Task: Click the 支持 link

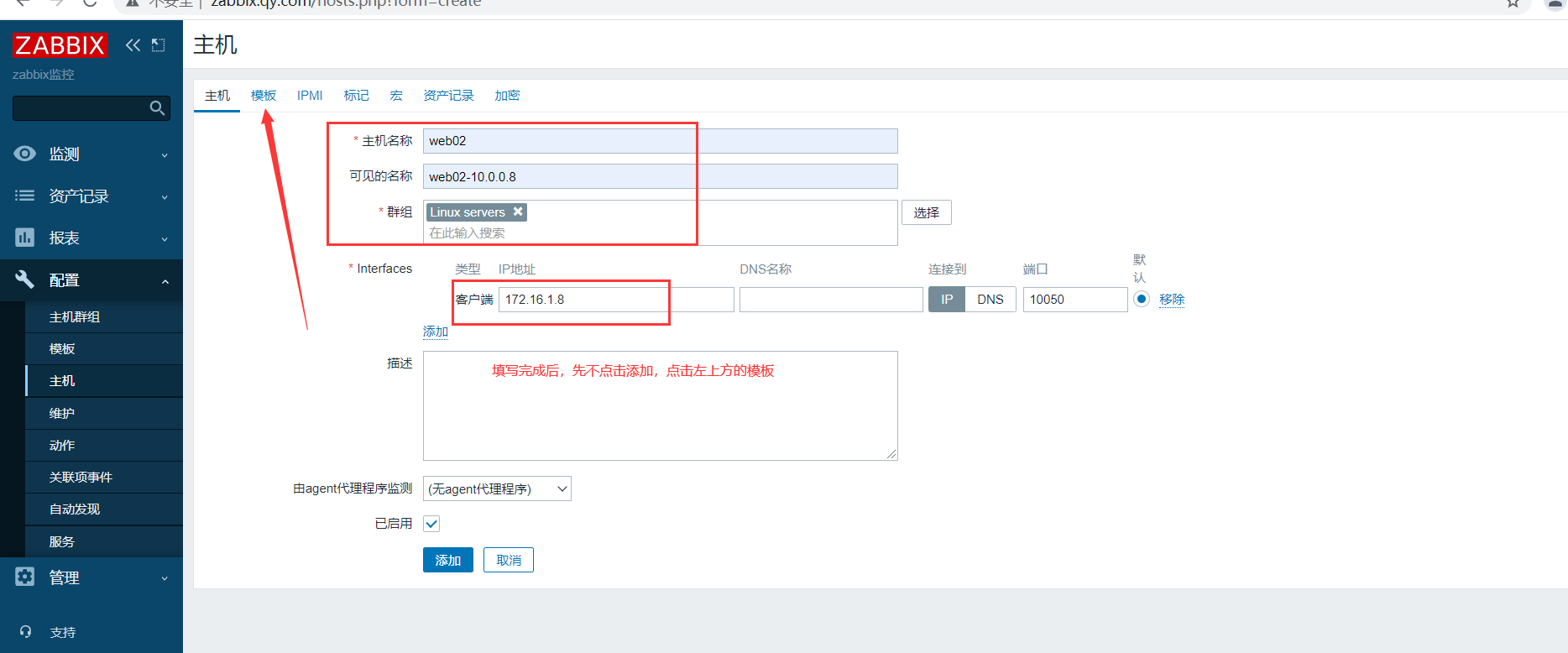Action: tap(63, 633)
